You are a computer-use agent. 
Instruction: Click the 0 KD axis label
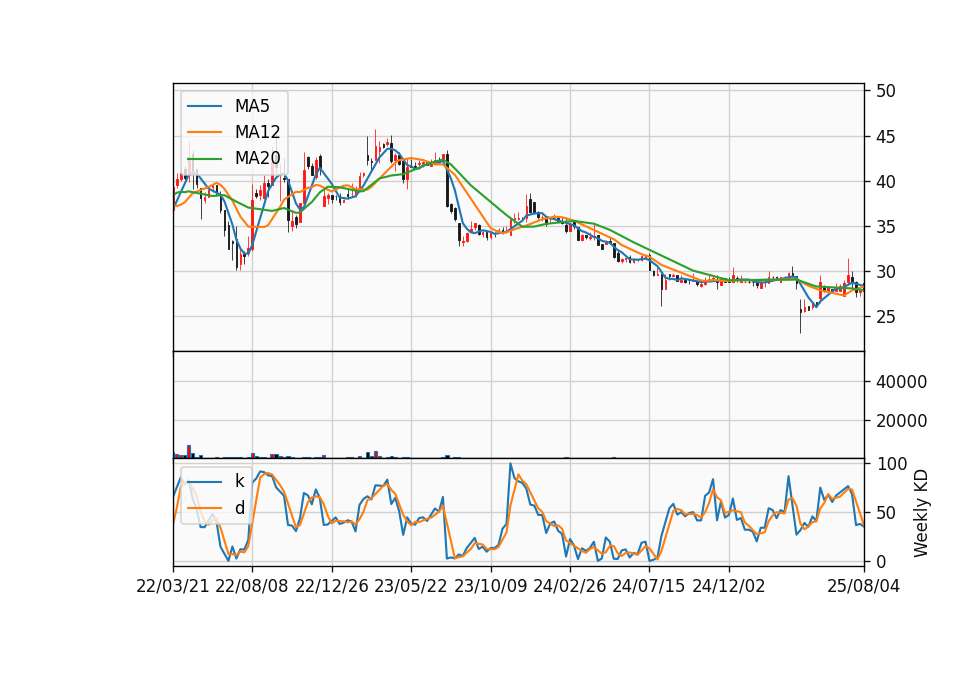(x=880, y=561)
